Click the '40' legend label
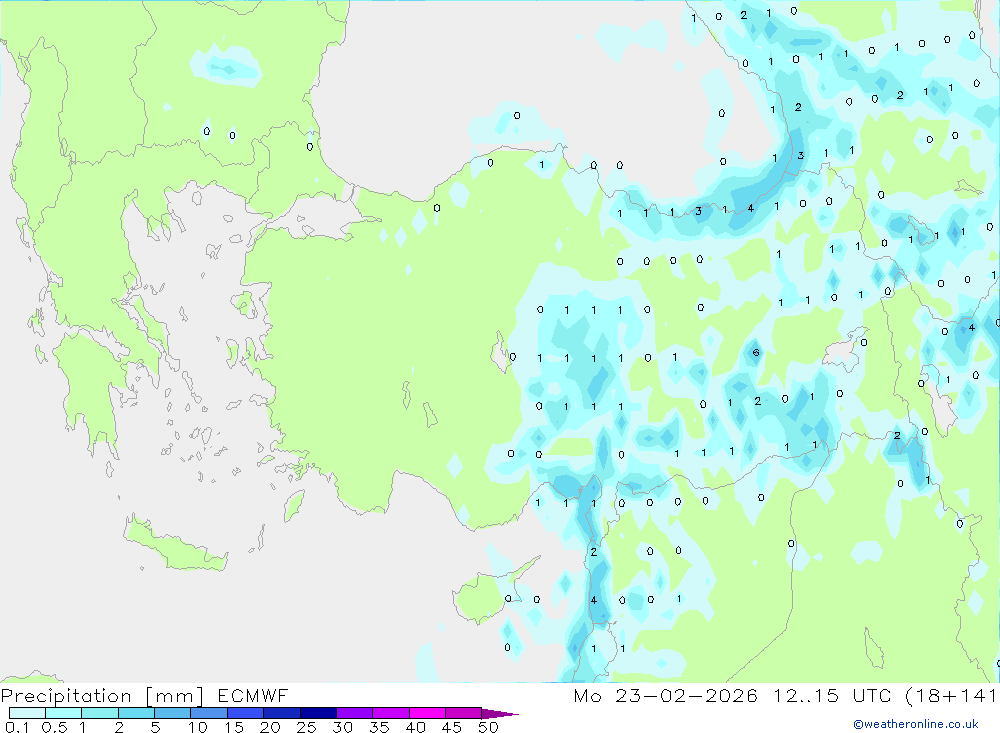 point(415,727)
